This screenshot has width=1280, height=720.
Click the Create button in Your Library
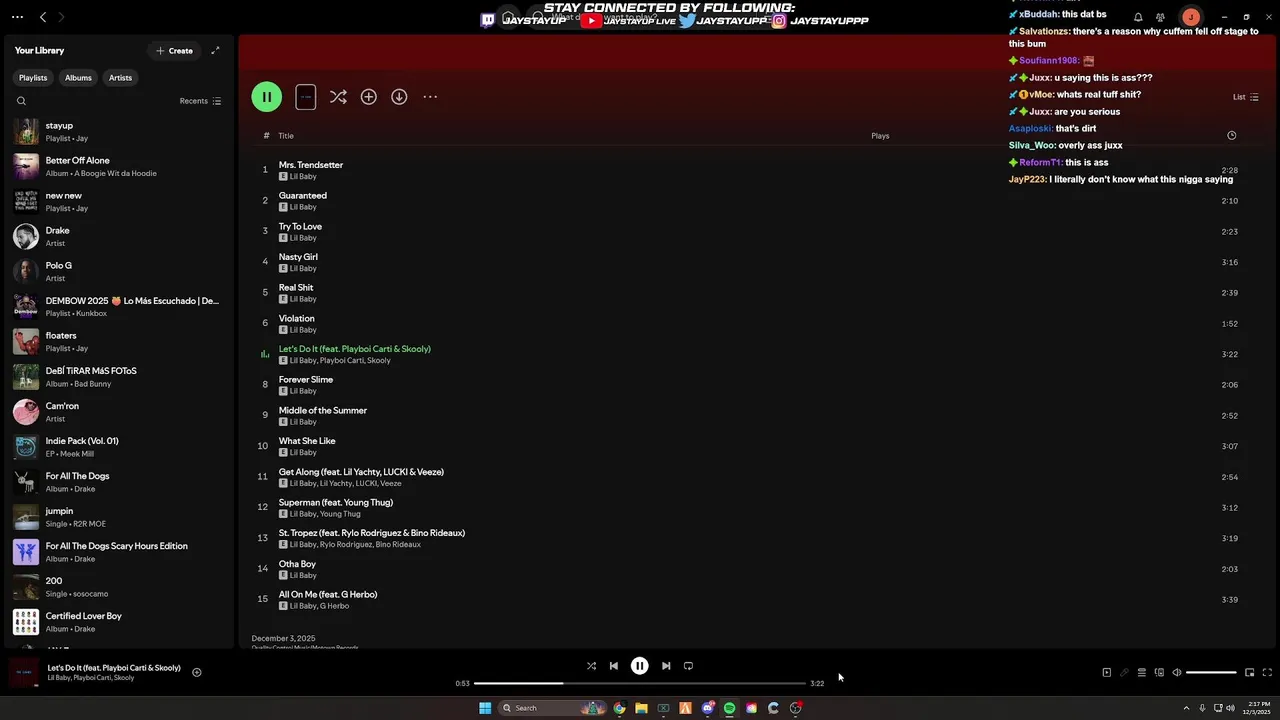pyautogui.click(x=174, y=50)
